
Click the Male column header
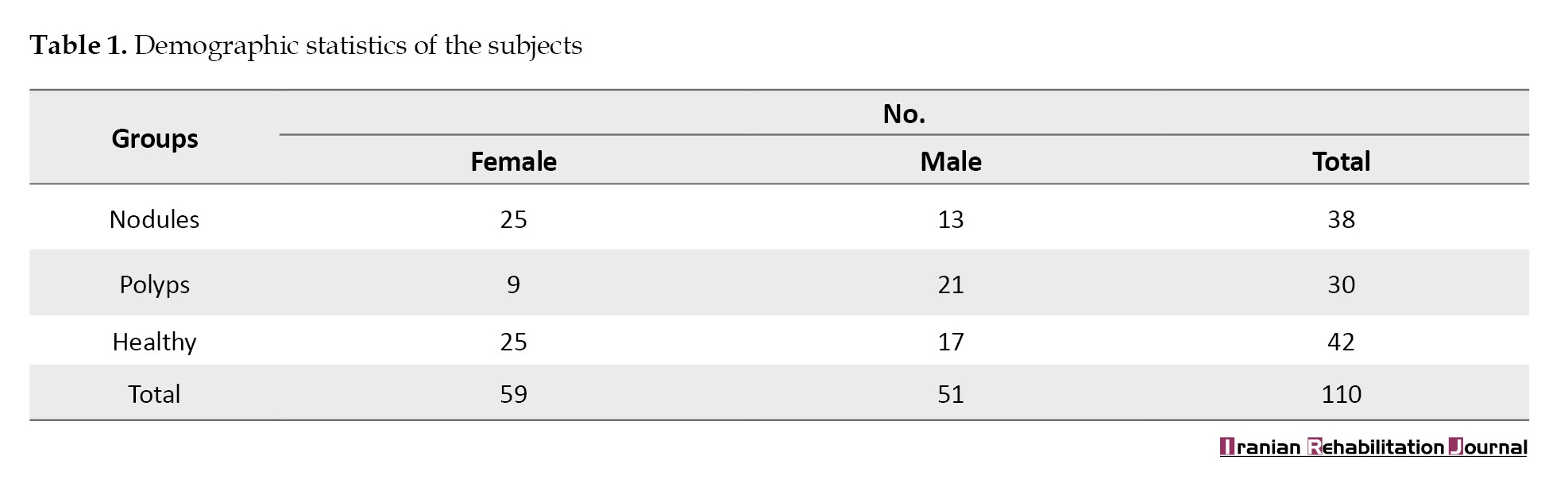[x=951, y=161]
